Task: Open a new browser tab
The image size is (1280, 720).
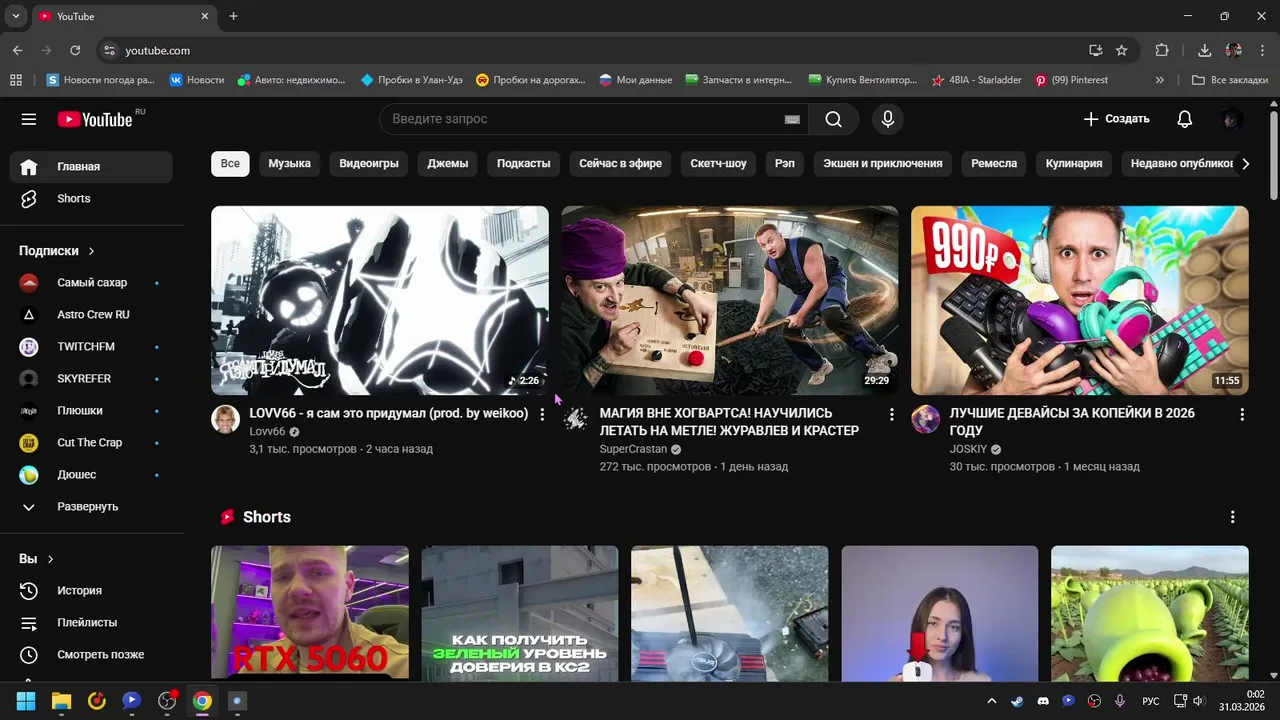Action: pos(233,16)
